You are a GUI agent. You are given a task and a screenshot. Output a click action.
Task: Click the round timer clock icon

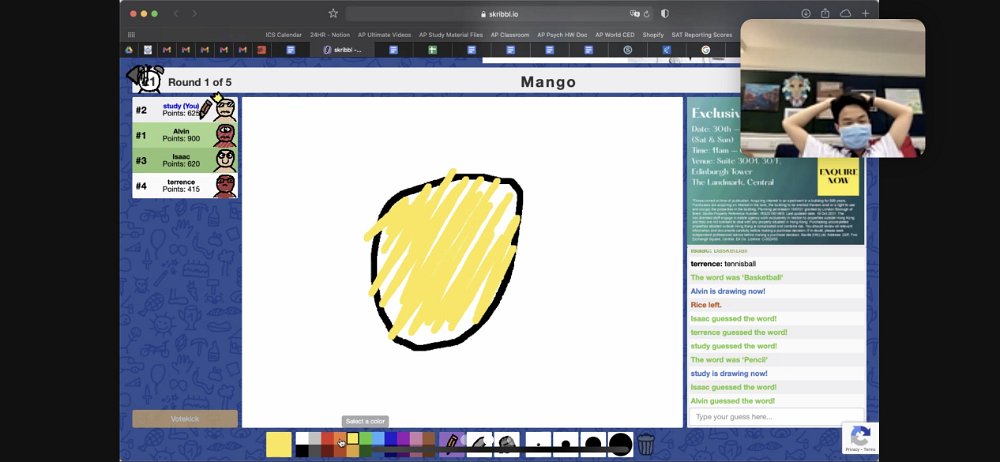pos(149,79)
